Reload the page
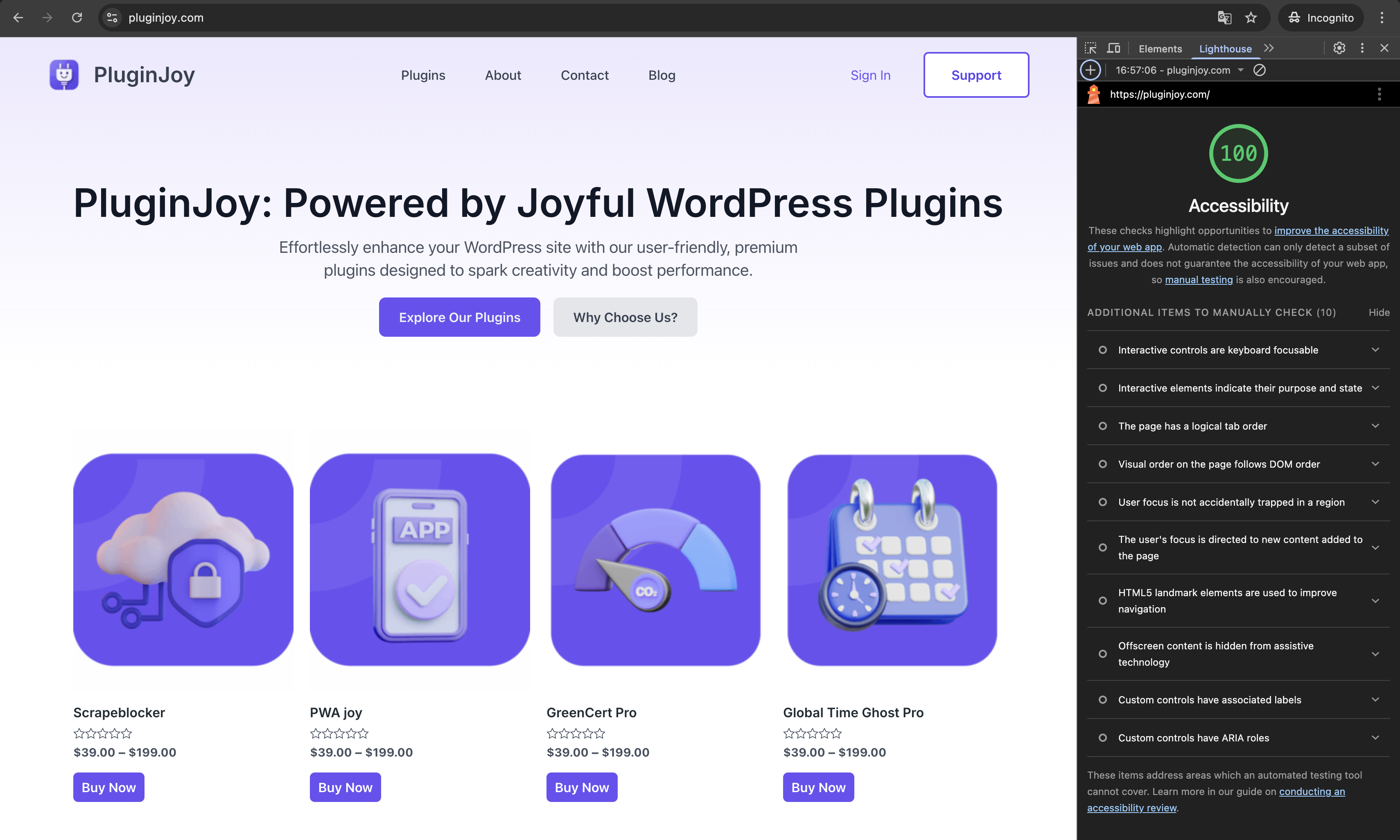The image size is (1400, 840). point(77,18)
